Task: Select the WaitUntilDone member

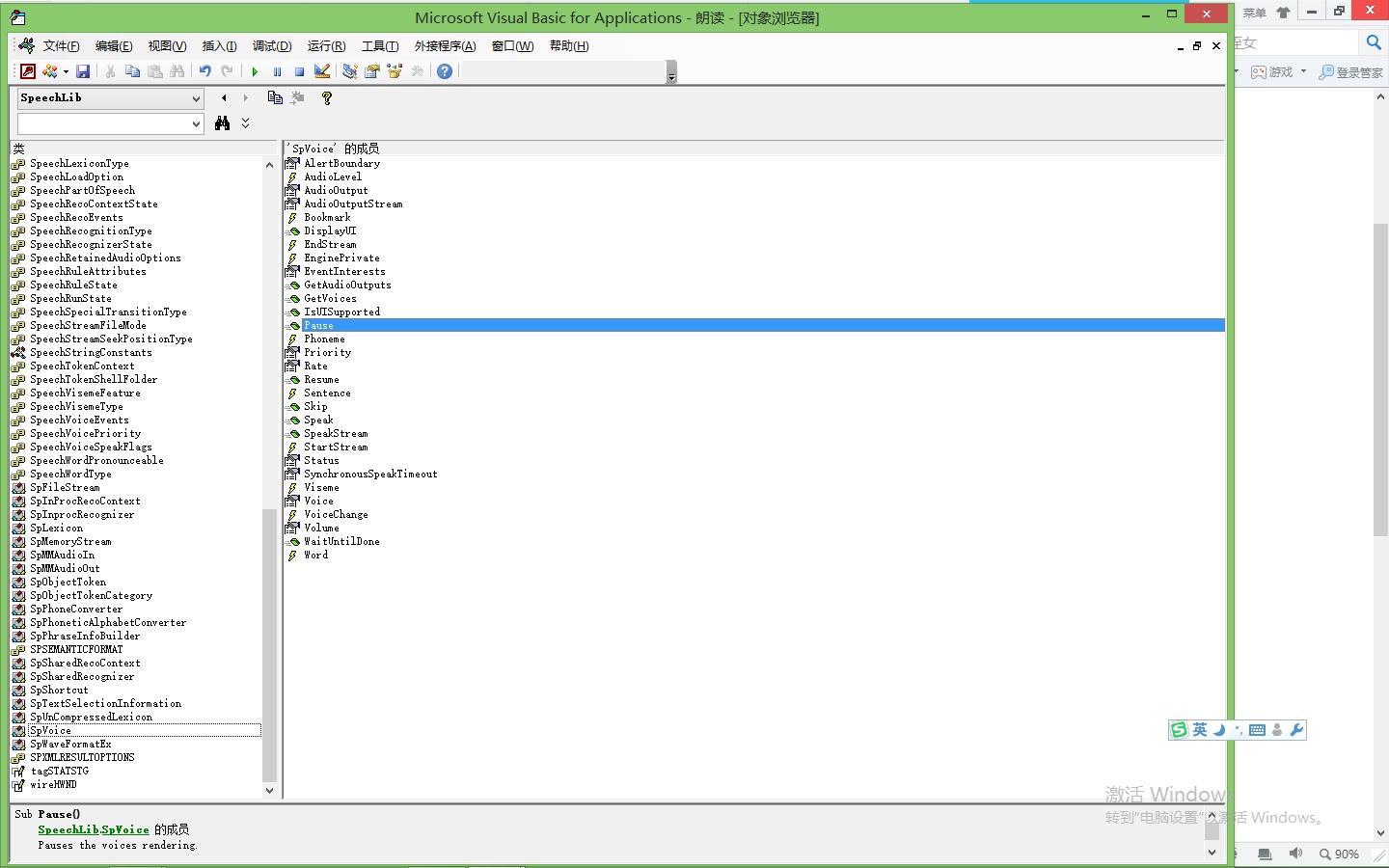Action: click(341, 542)
